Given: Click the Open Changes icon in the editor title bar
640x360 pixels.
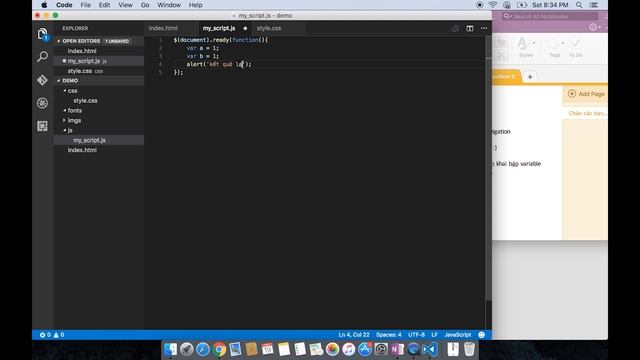Looking at the screenshot, I should [455, 28].
